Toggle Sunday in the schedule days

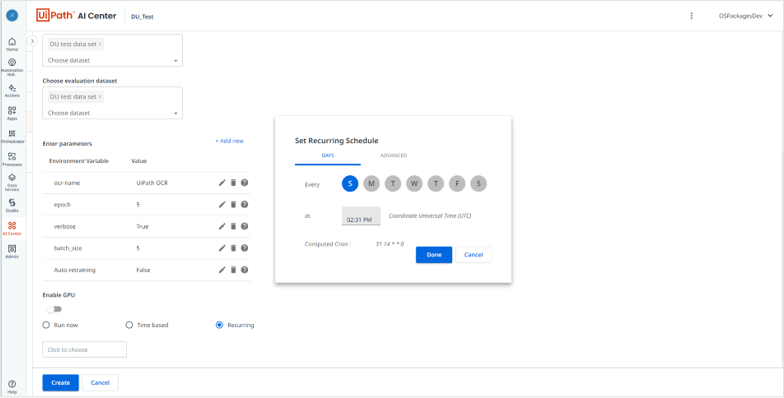[x=350, y=184]
